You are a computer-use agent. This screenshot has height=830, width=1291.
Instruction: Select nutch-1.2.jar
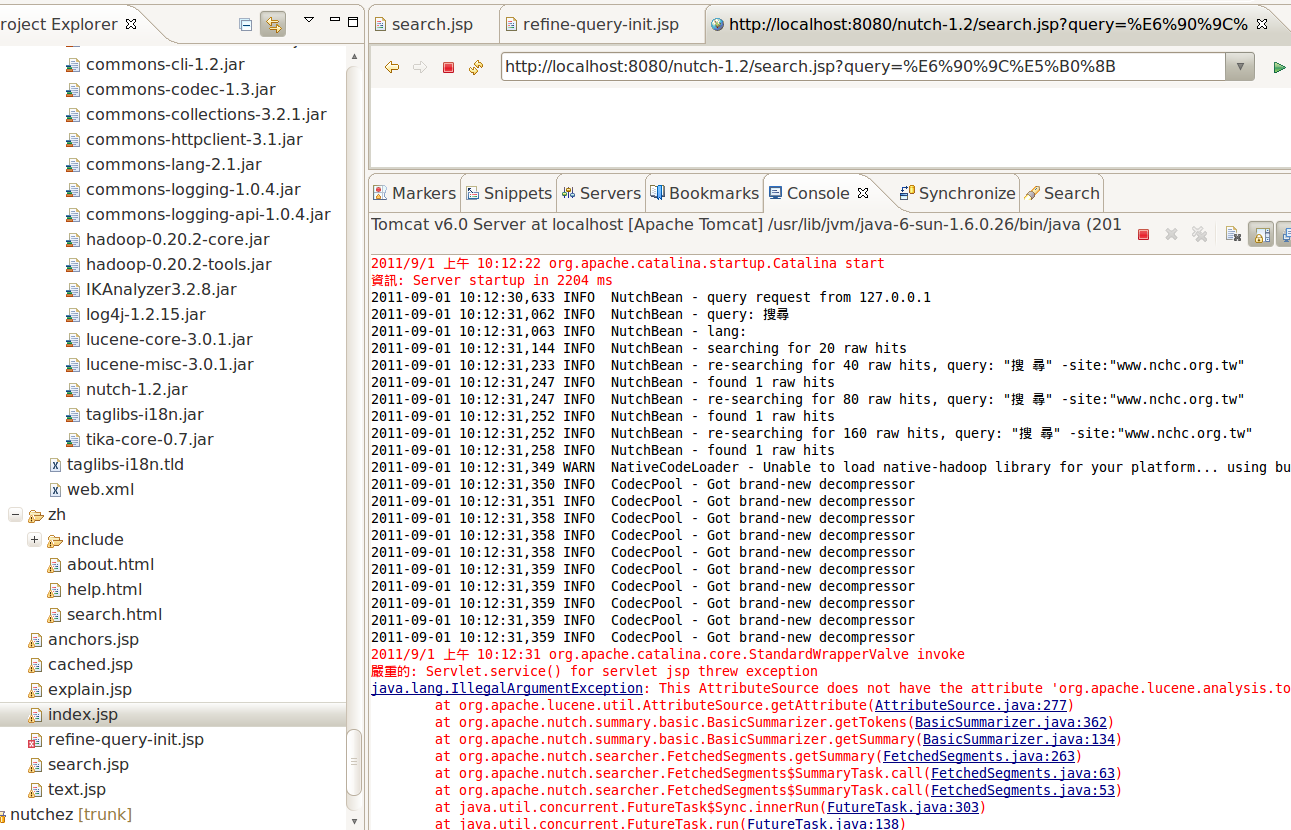137,389
